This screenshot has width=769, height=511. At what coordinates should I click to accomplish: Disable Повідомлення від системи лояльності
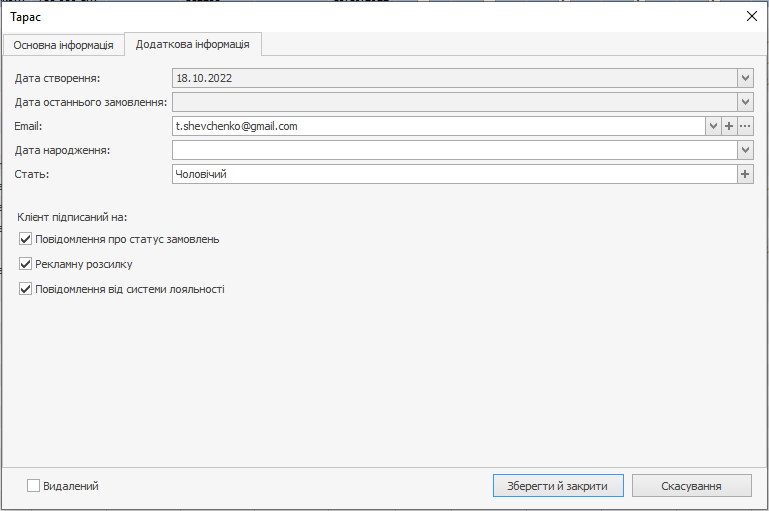26,289
